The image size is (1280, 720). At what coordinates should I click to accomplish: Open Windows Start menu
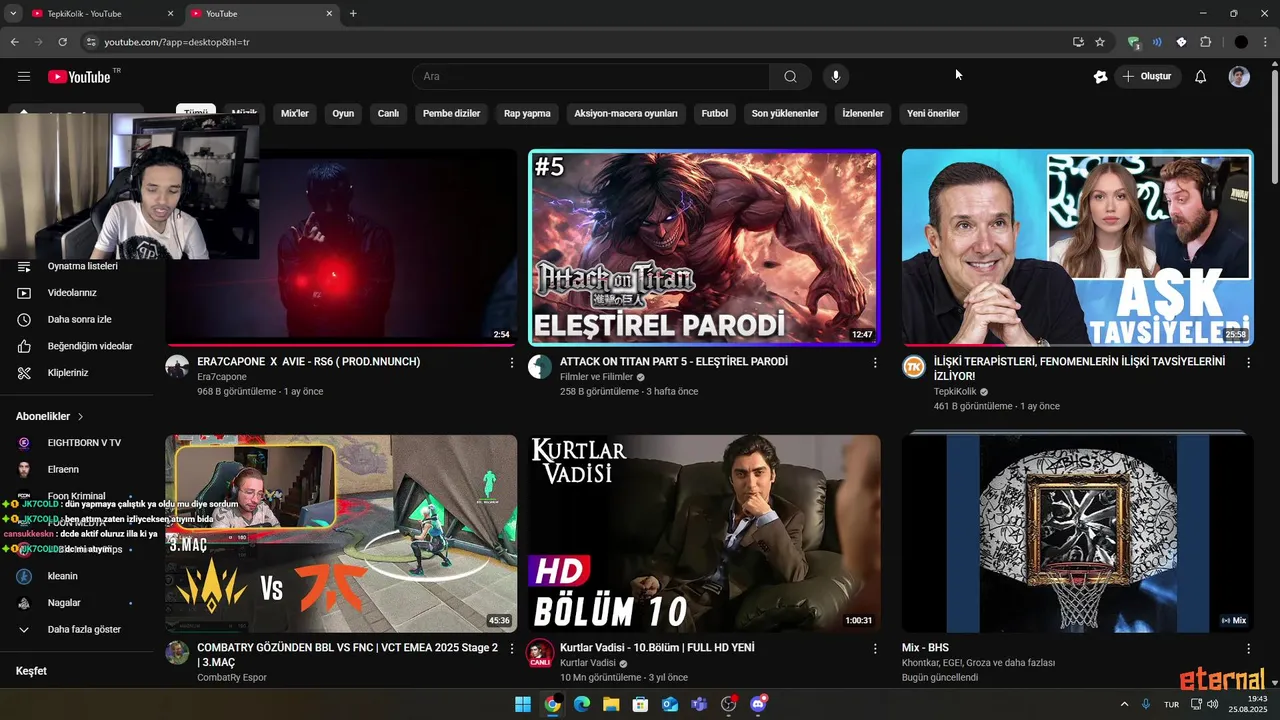[x=523, y=704]
